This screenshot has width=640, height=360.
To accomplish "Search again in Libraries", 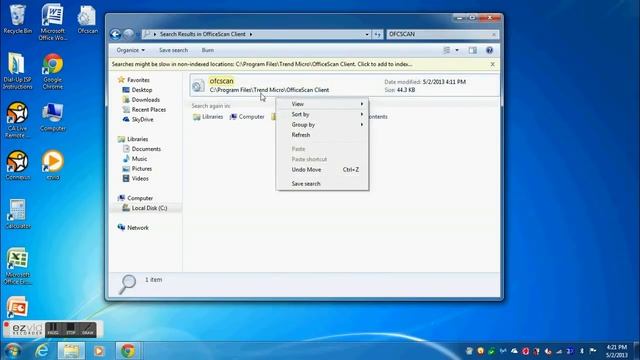I will tap(208, 117).
